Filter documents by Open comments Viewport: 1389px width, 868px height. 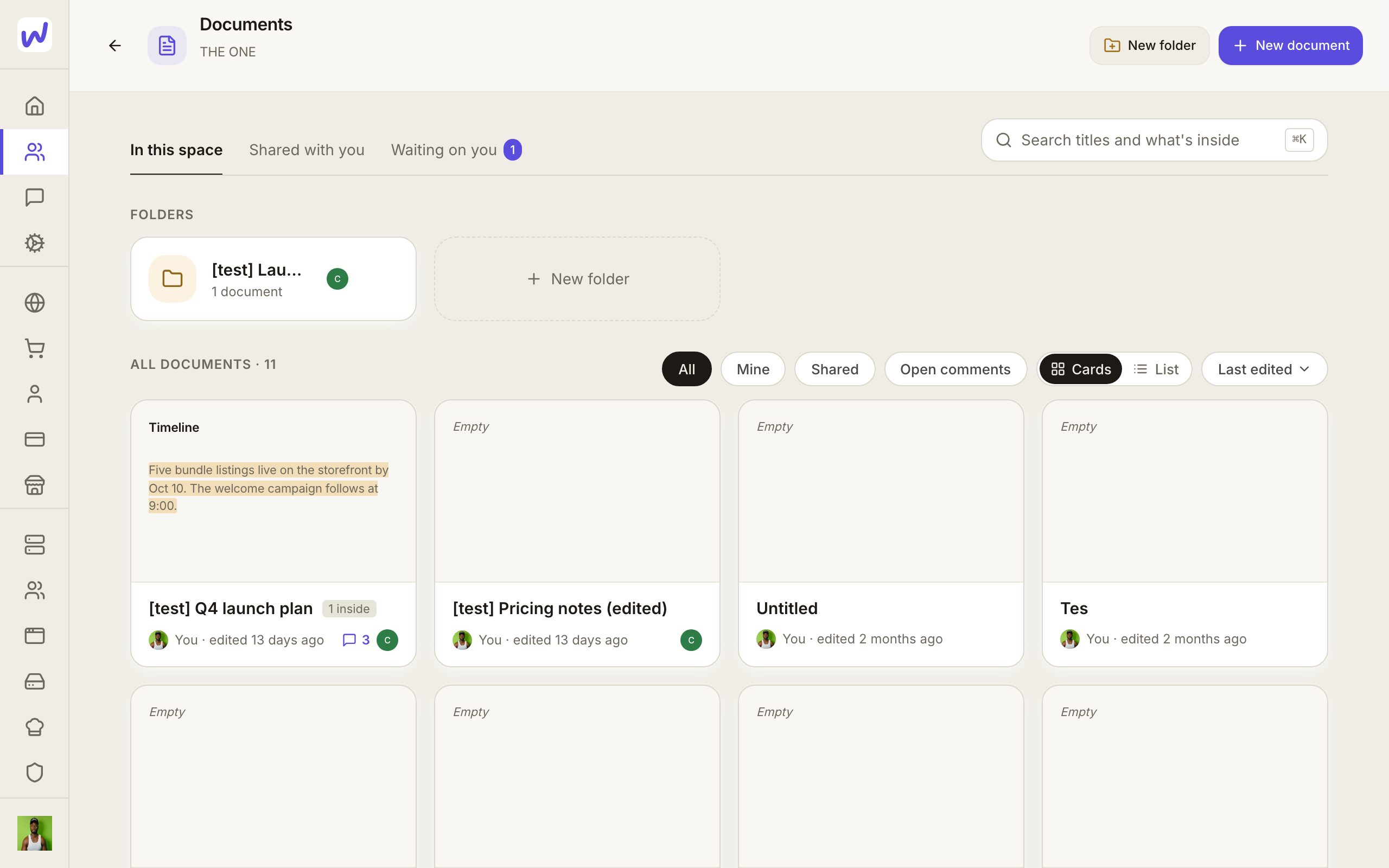[955, 368]
